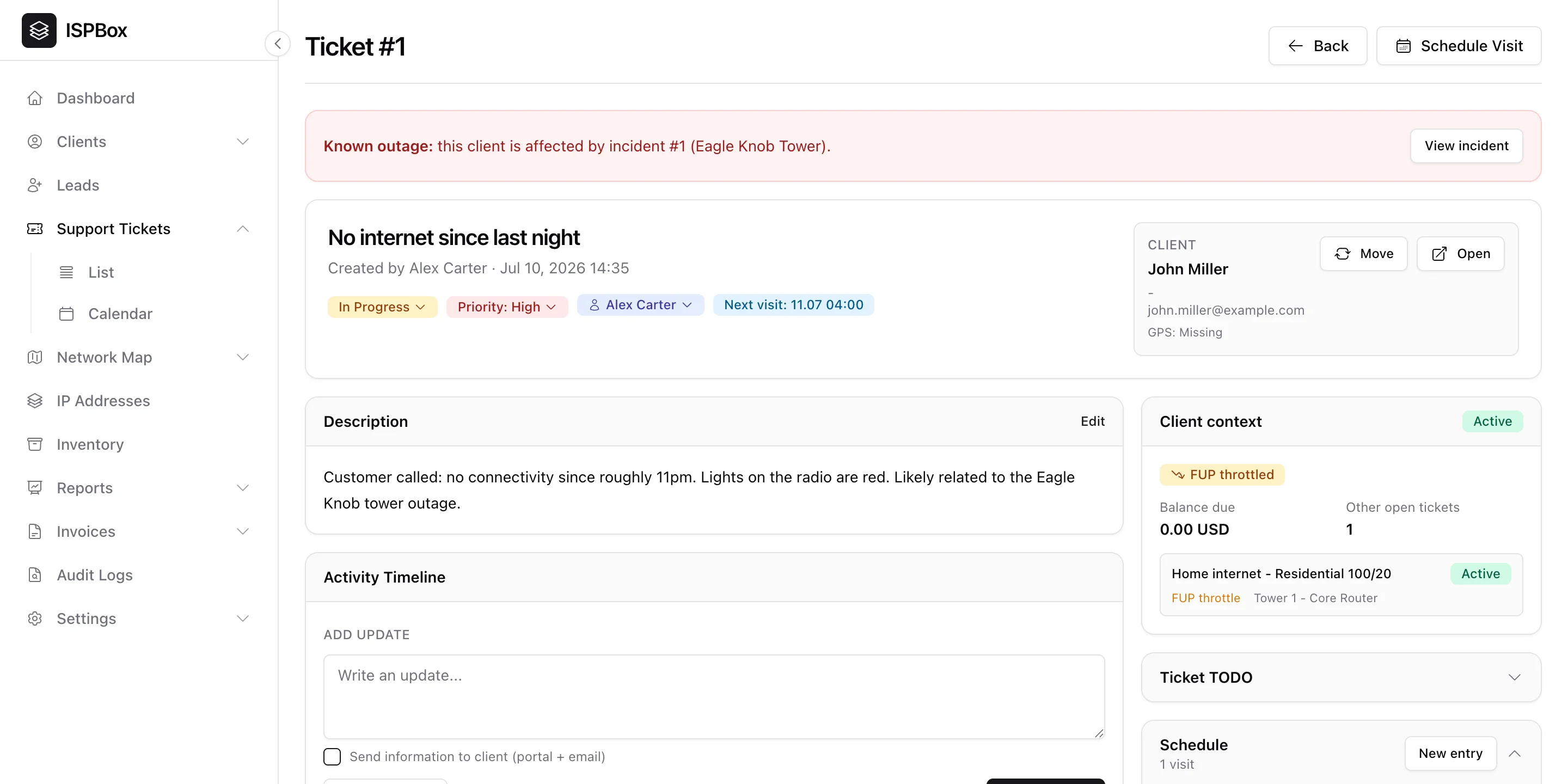
Task: Edit the ticket description
Action: tap(1092, 421)
